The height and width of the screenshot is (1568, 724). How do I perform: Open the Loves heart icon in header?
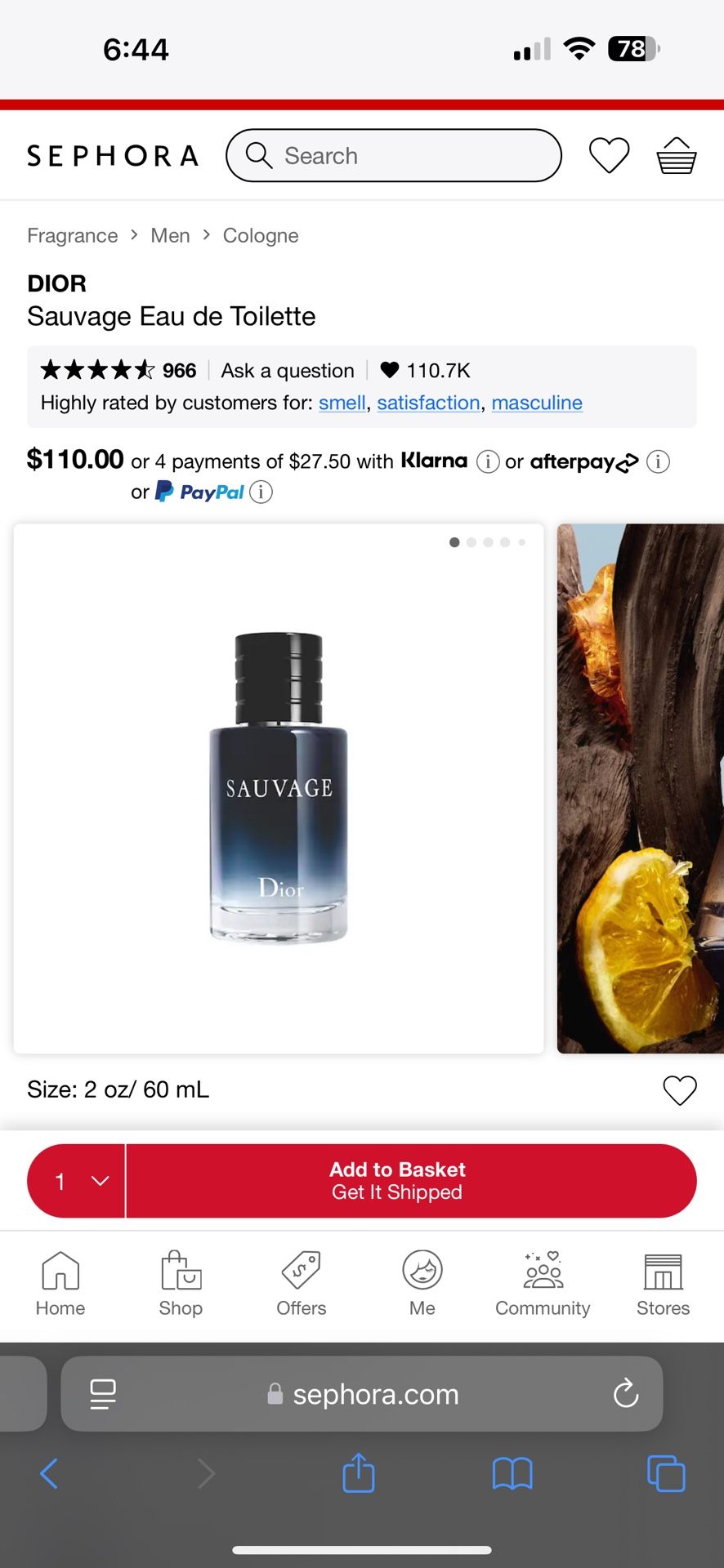click(610, 155)
